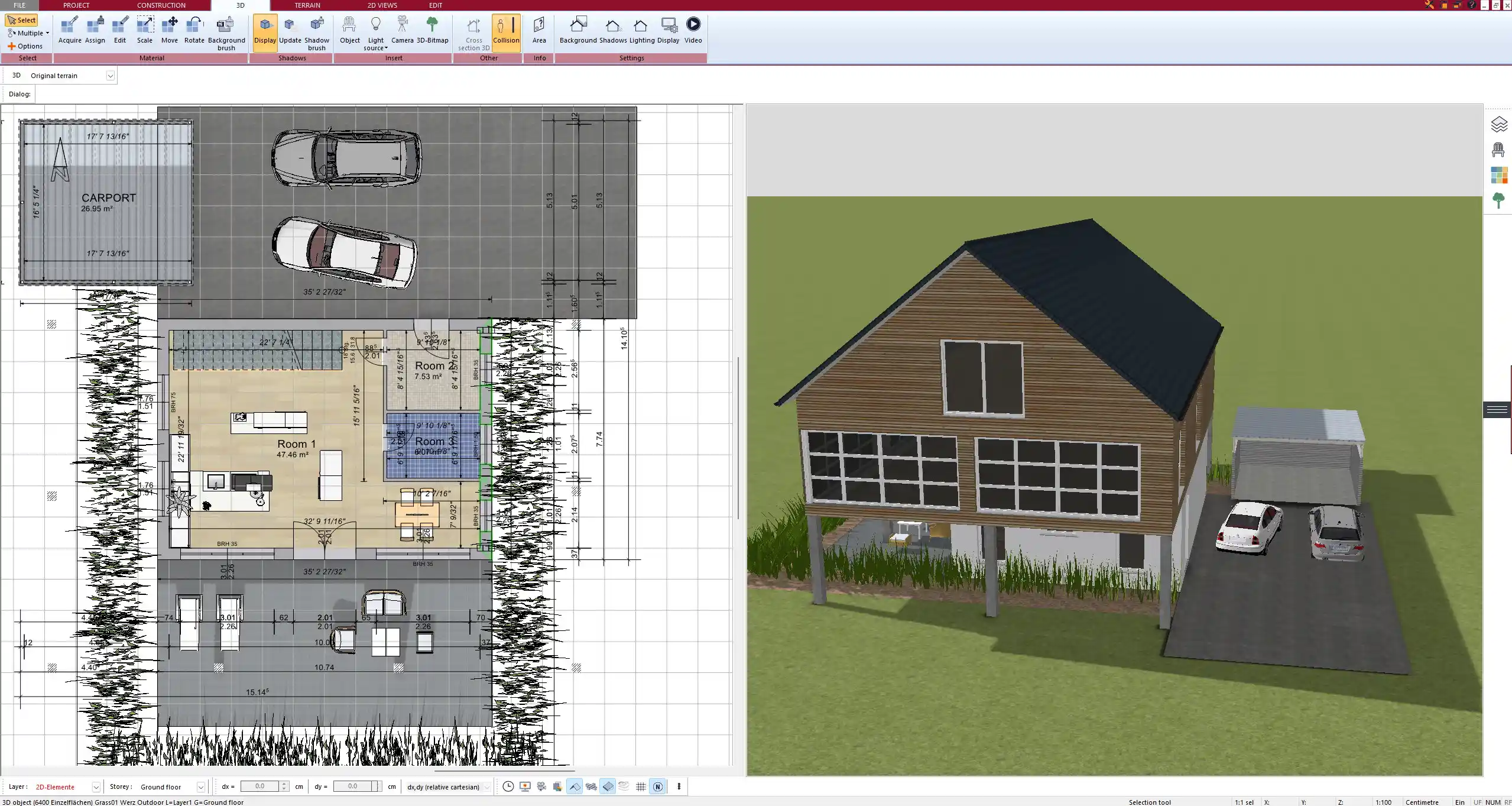Toggle the roof outline icon in bottom toolbar
1512x806 pixels.
(x=574, y=786)
